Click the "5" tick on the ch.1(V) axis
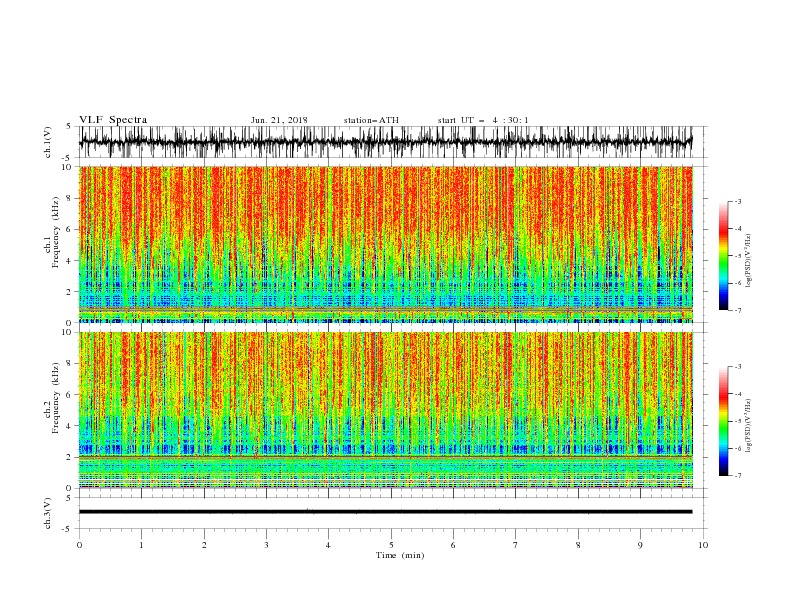The width and height of the screenshot is (792, 612). [x=70, y=126]
